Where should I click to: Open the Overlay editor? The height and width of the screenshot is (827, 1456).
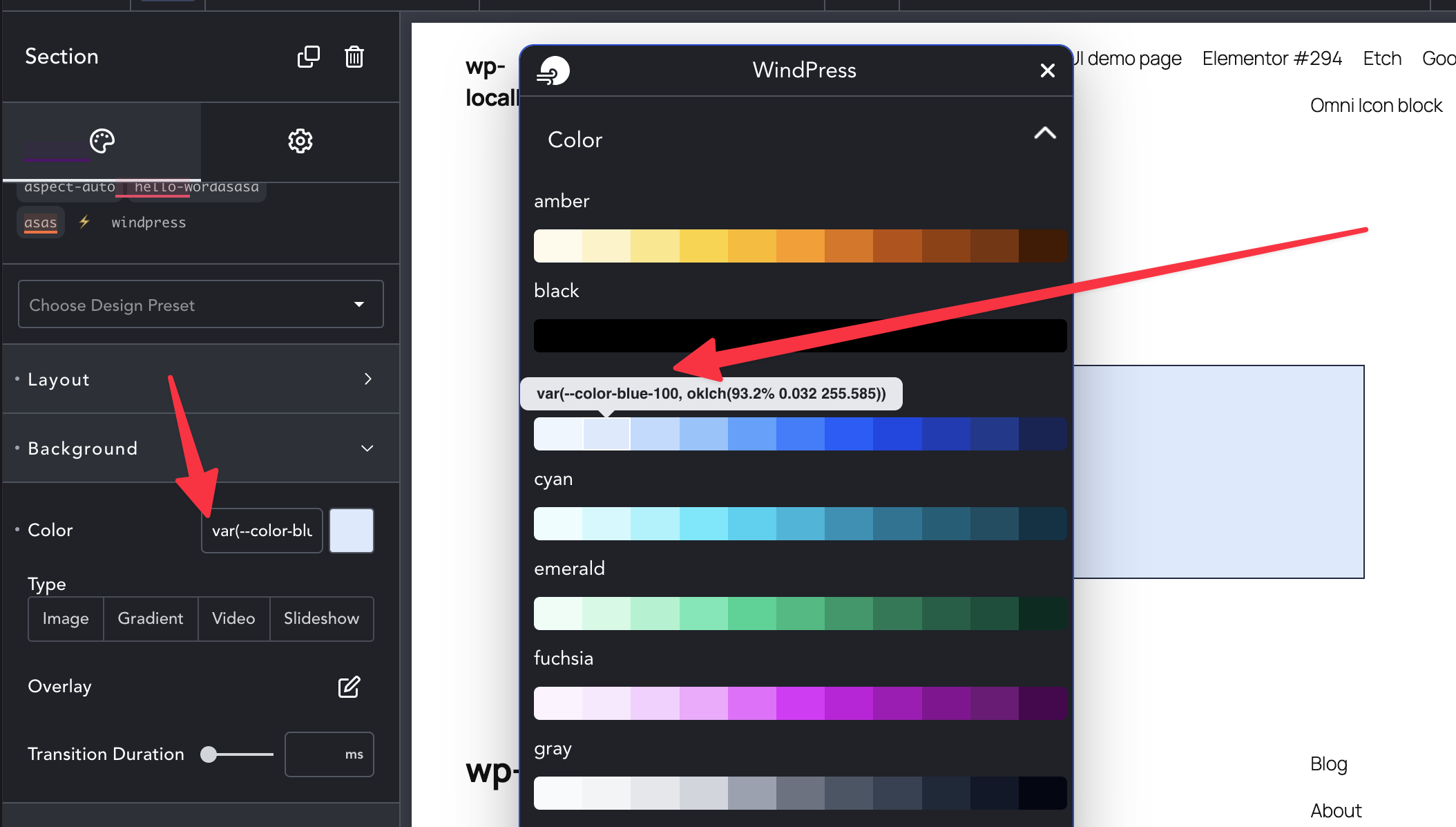(x=349, y=687)
